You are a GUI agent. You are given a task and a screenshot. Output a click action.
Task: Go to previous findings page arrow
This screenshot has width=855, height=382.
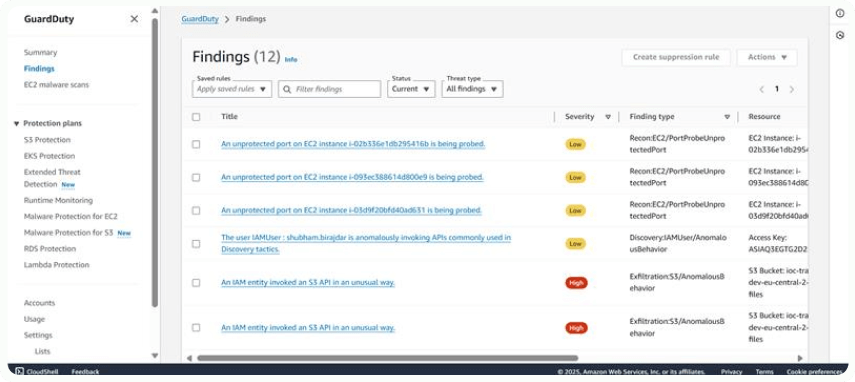pyautogui.click(x=762, y=89)
